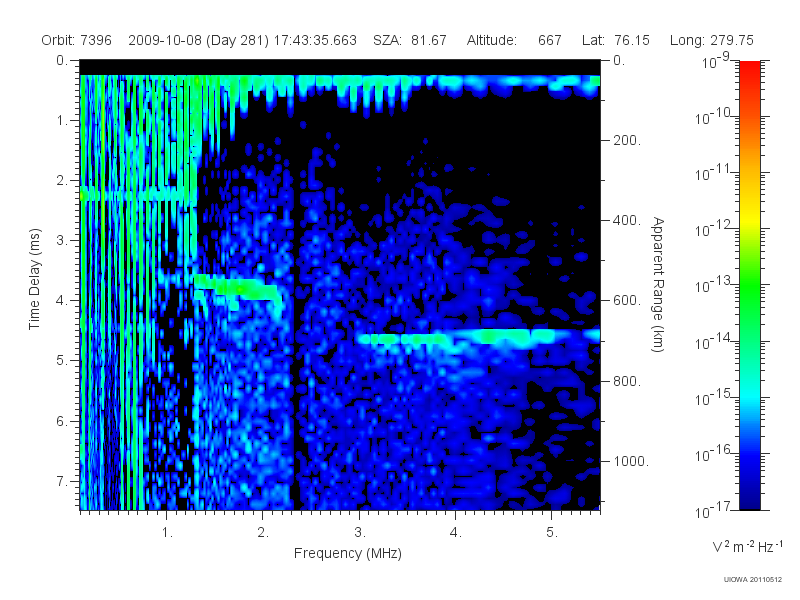Click the 'Altitude:' label
The width and height of the screenshot is (800, 600).
tap(492, 40)
